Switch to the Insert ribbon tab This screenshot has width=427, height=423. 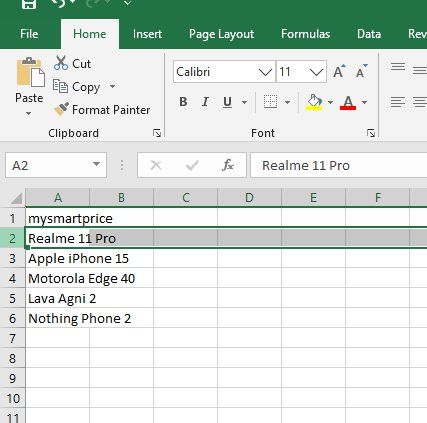(147, 34)
